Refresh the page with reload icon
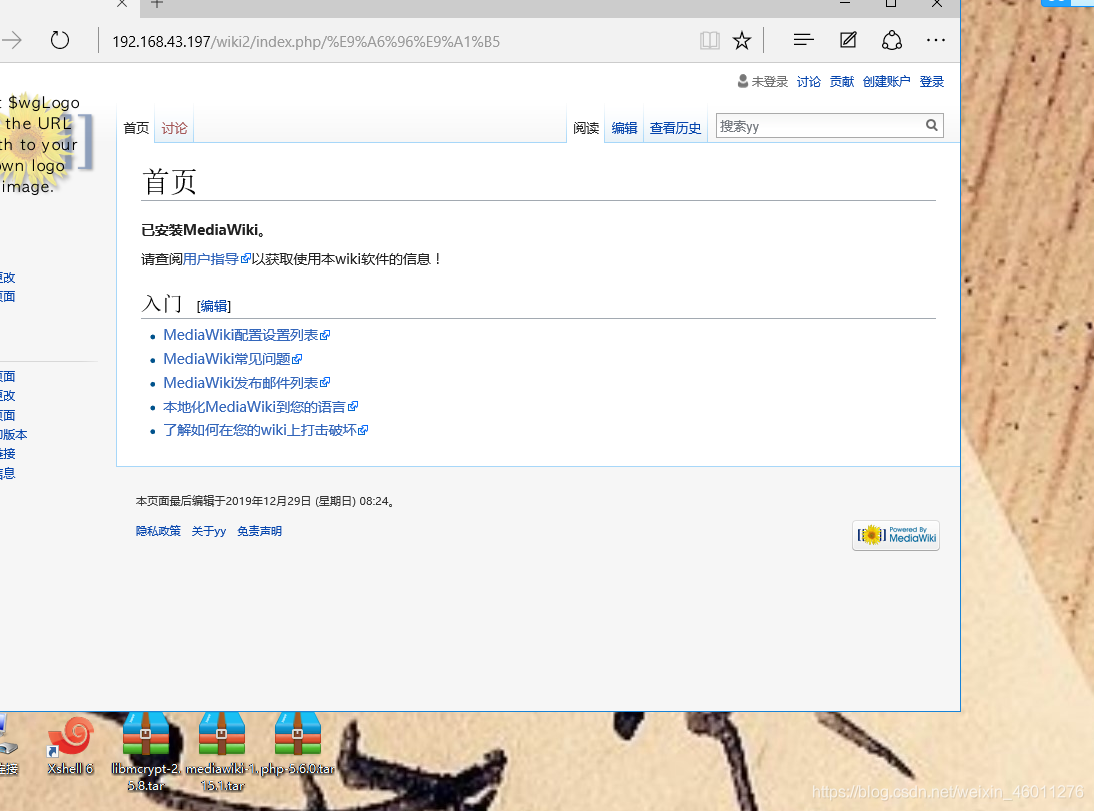The image size is (1094, 811). pos(60,40)
